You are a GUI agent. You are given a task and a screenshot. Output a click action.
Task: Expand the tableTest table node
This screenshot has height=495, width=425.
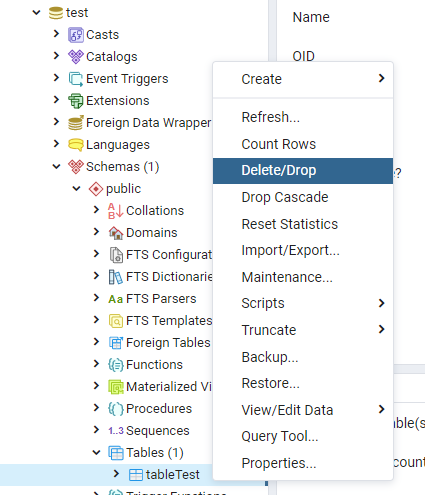pyautogui.click(x=116, y=474)
